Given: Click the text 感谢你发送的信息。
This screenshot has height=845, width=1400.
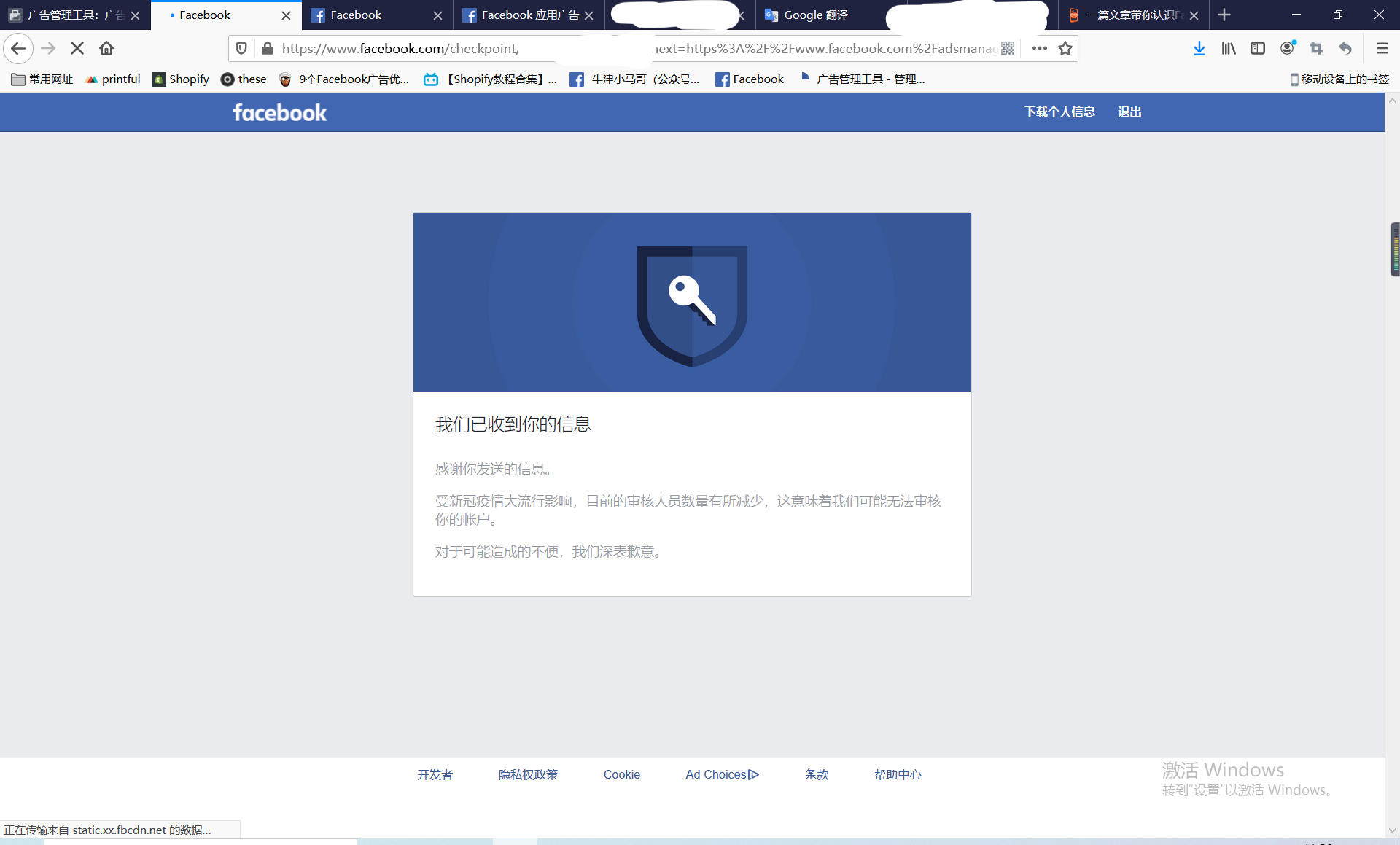Looking at the screenshot, I should point(497,470).
